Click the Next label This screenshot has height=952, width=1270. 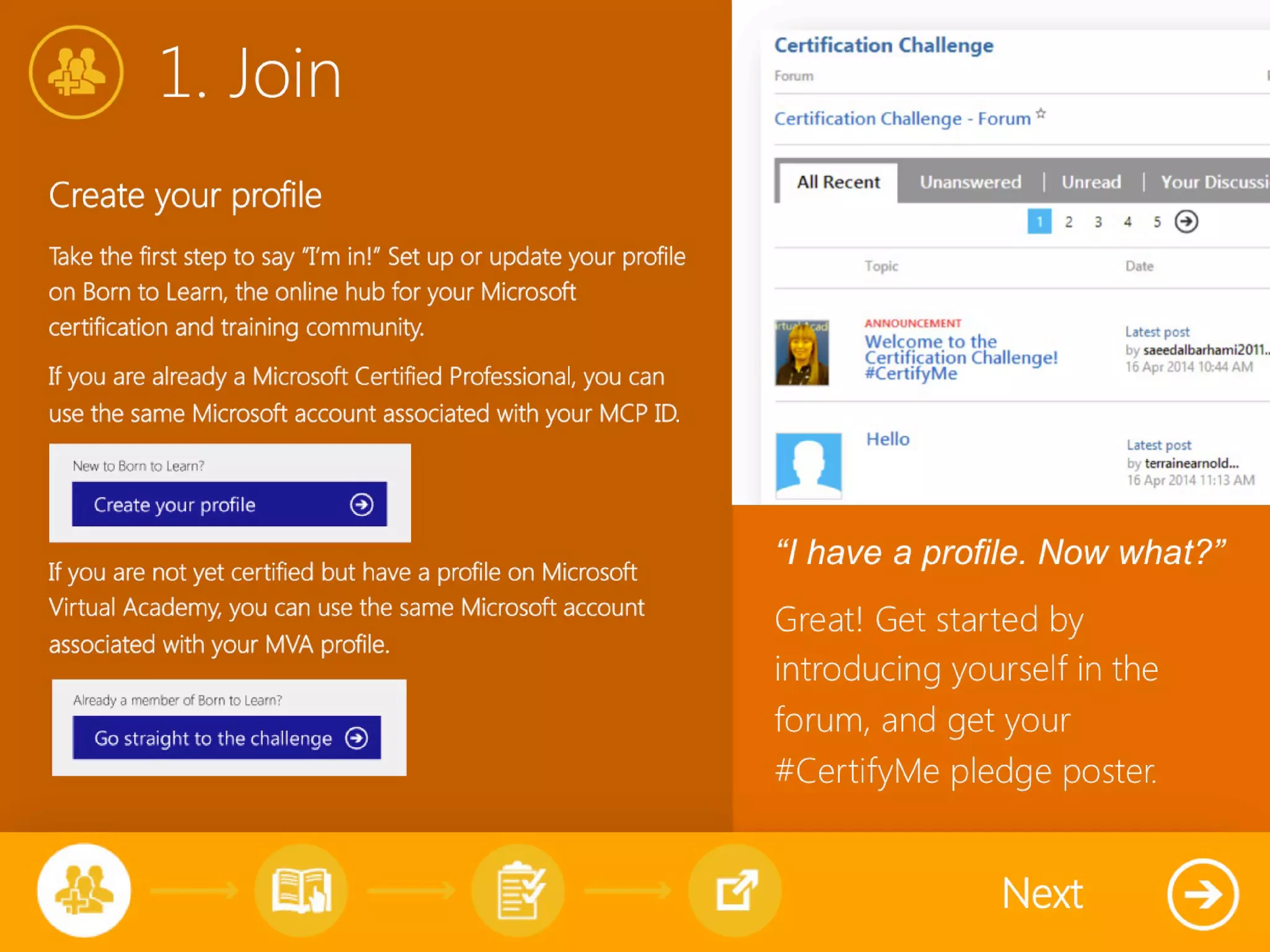pyautogui.click(x=1042, y=894)
